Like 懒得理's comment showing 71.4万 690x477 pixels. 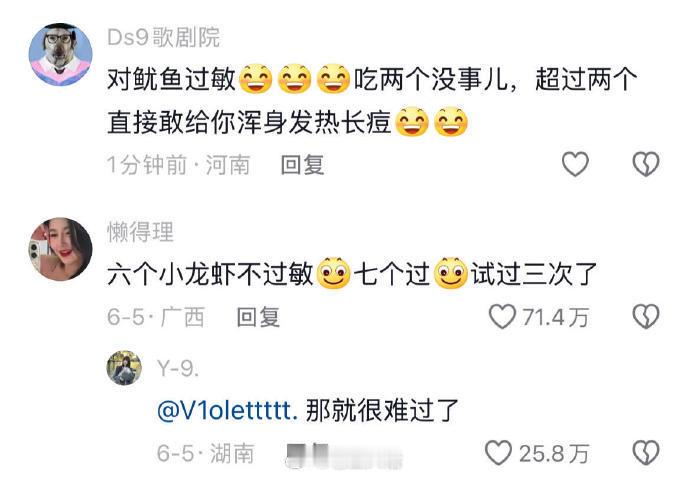click(502, 316)
